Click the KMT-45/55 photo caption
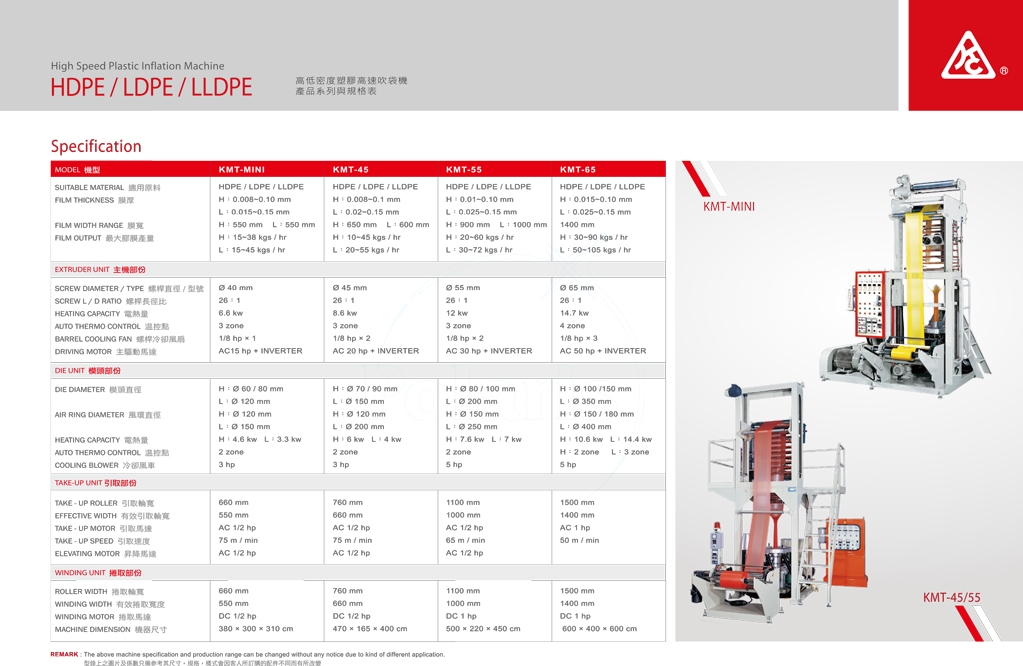 tap(951, 598)
